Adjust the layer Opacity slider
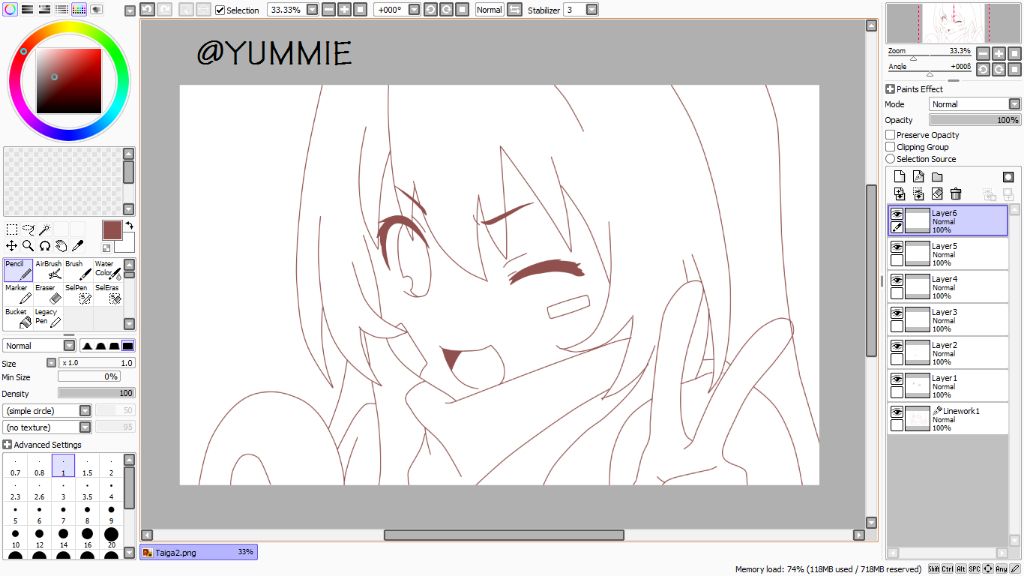The image size is (1024, 576). 974,120
